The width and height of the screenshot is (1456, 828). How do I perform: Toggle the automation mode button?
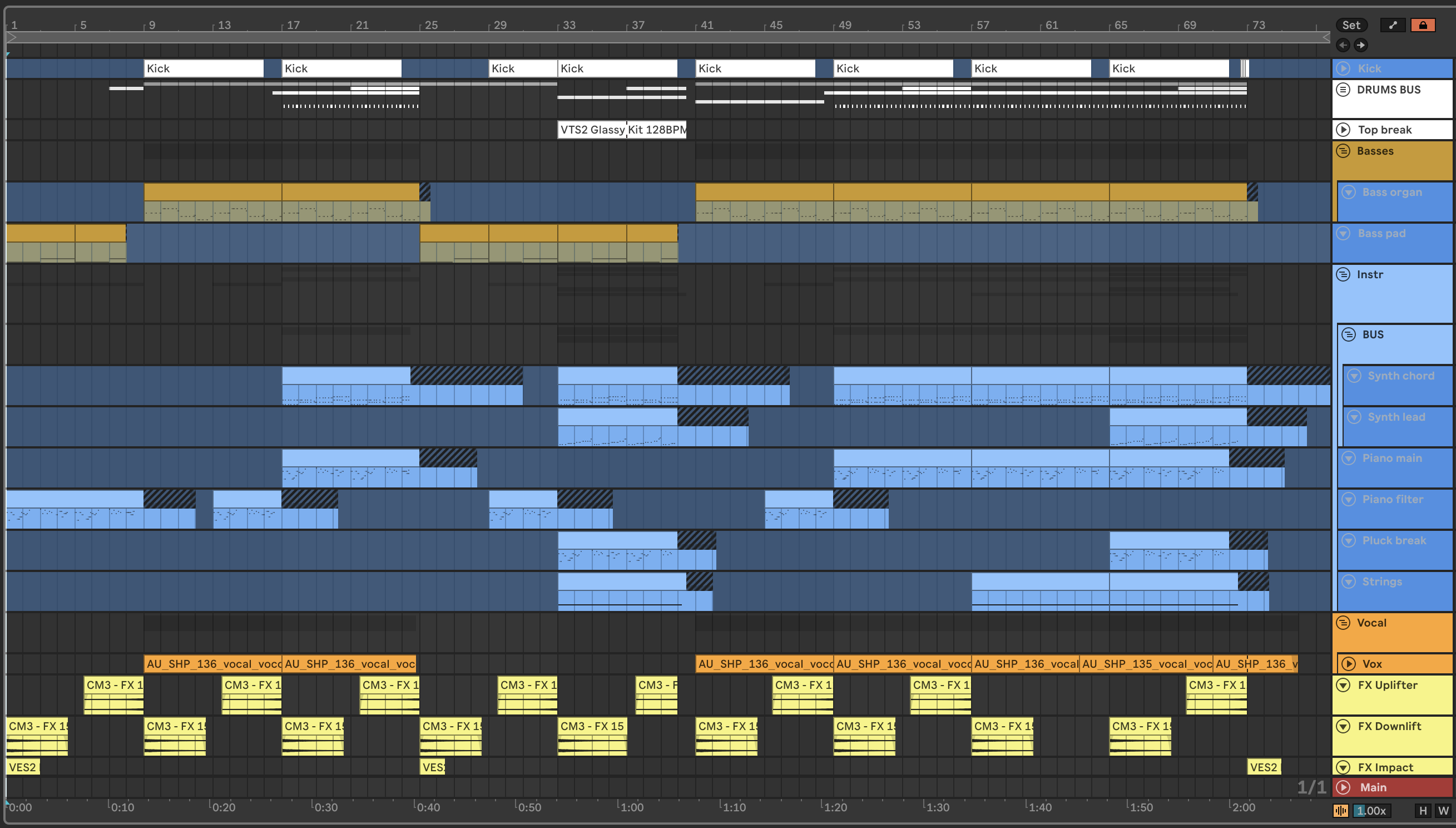[1393, 25]
